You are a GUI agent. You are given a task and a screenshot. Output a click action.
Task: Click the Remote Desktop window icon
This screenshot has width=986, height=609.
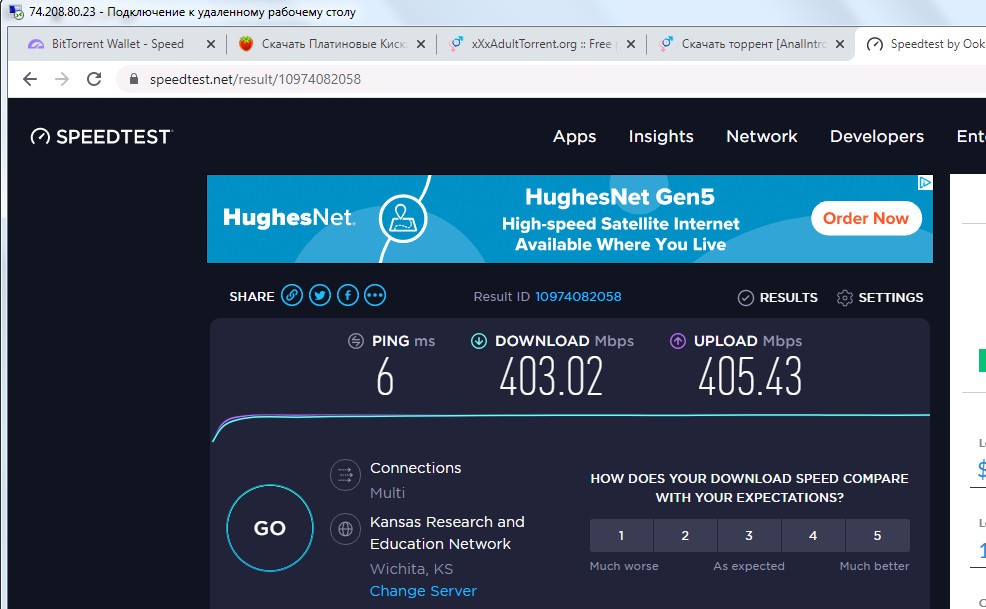pyautogui.click(x=16, y=12)
